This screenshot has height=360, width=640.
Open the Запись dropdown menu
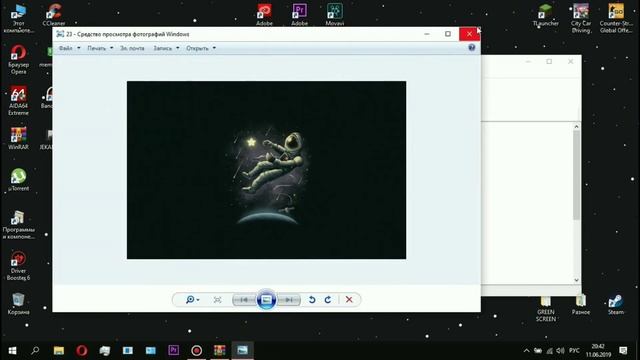coord(166,48)
